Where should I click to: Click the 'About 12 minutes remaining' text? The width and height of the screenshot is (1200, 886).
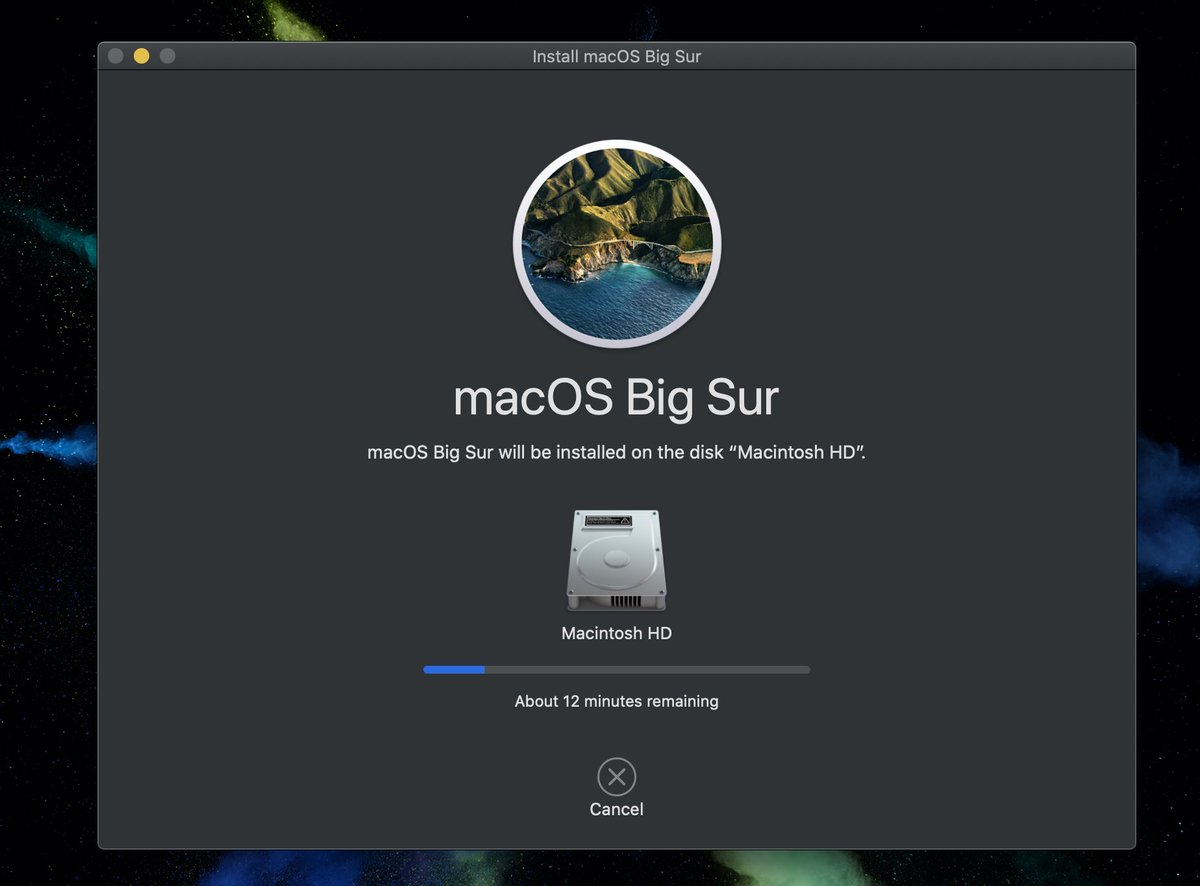617,701
